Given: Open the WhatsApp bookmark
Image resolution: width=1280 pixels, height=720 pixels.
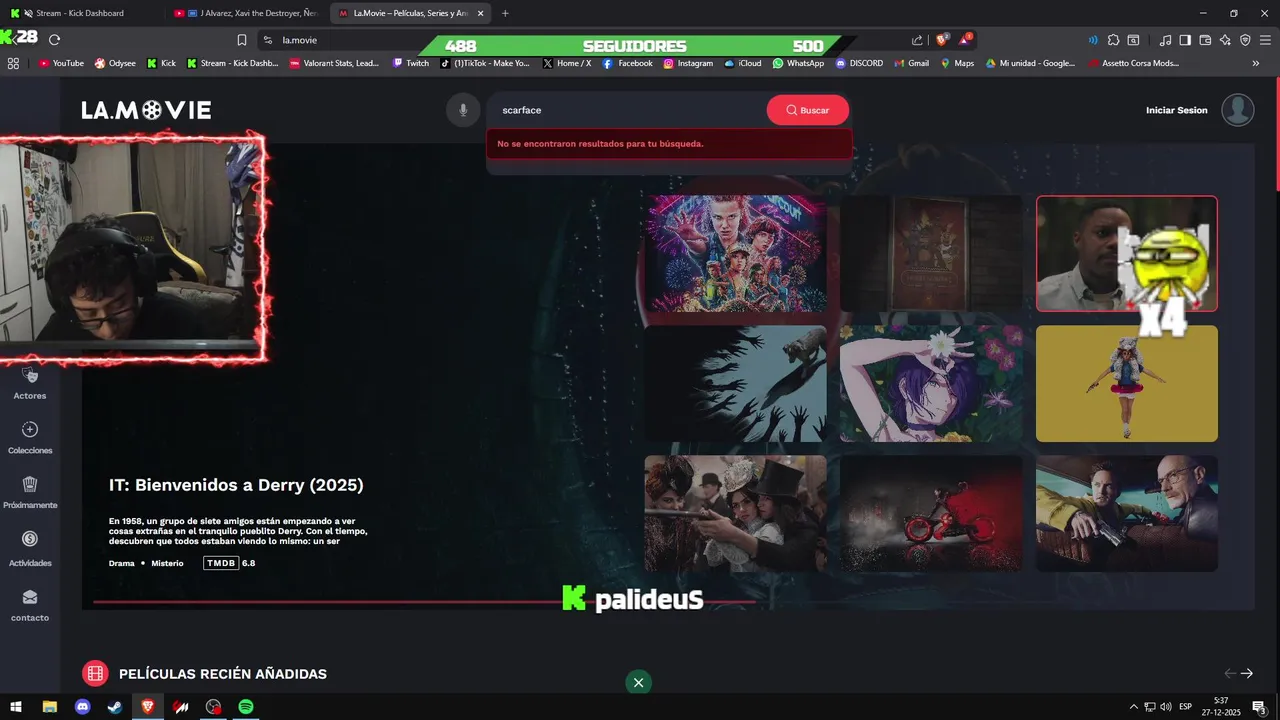Looking at the screenshot, I should click(x=798, y=63).
